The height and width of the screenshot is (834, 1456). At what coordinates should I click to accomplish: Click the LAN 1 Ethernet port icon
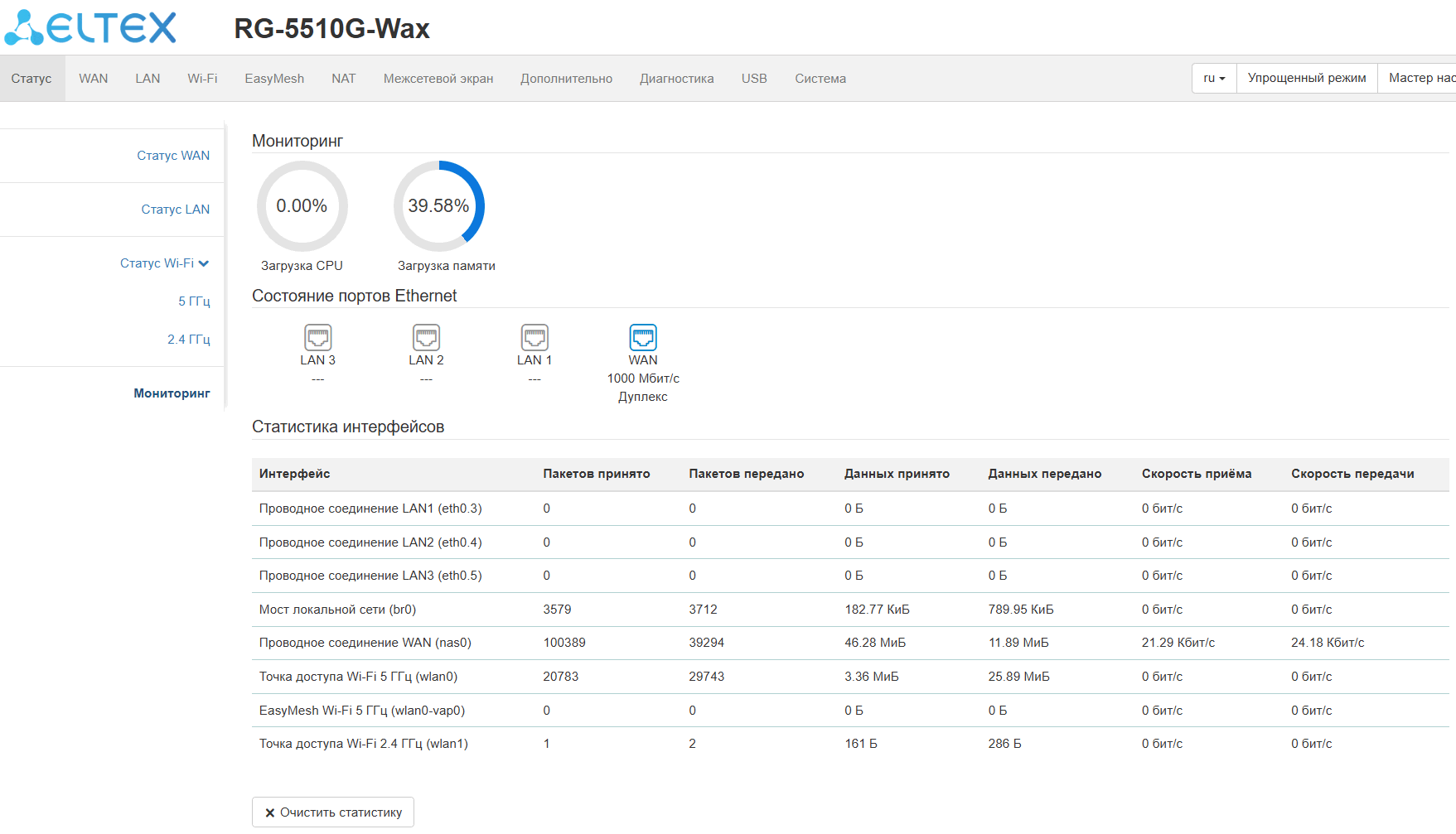point(535,337)
